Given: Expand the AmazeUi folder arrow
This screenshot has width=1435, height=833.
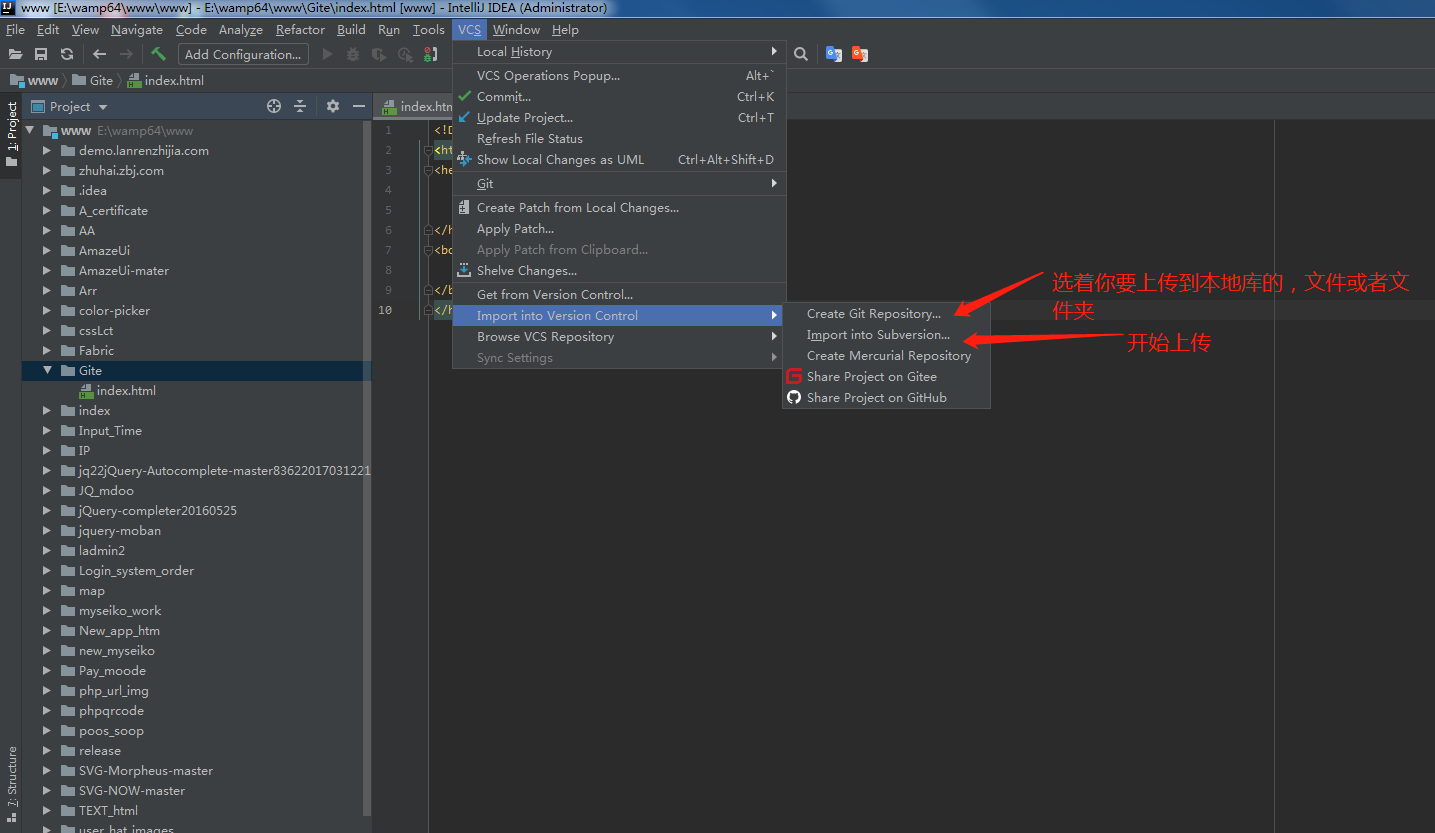Looking at the screenshot, I should [x=47, y=250].
